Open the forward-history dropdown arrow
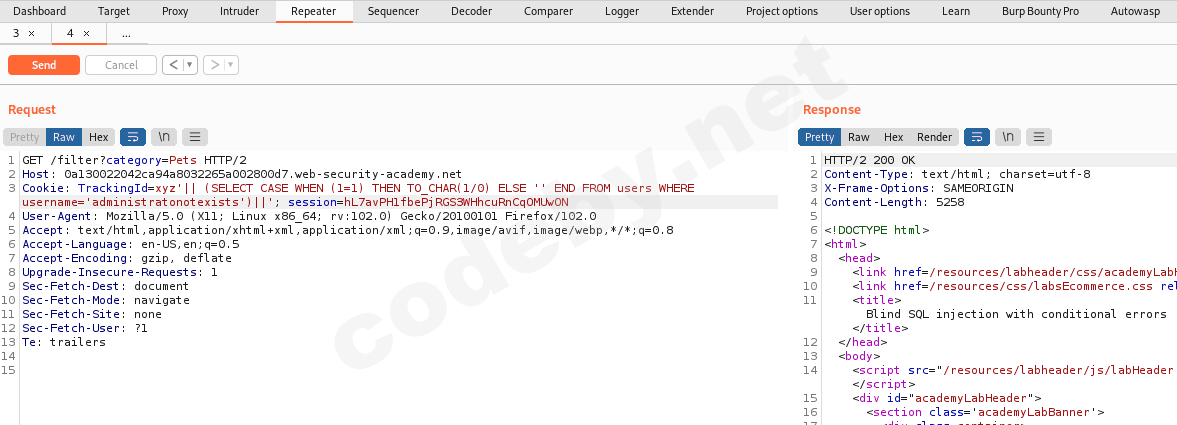 (x=231, y=65)
